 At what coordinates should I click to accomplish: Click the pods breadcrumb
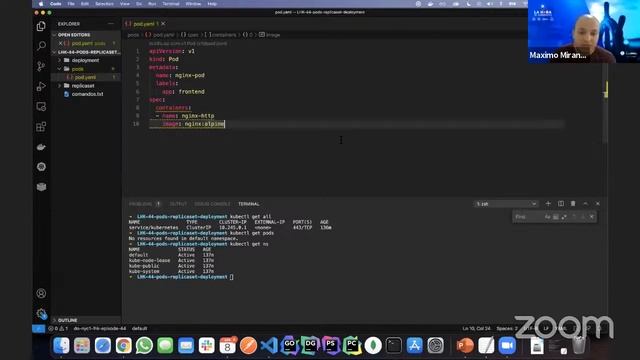click(133, 35)
